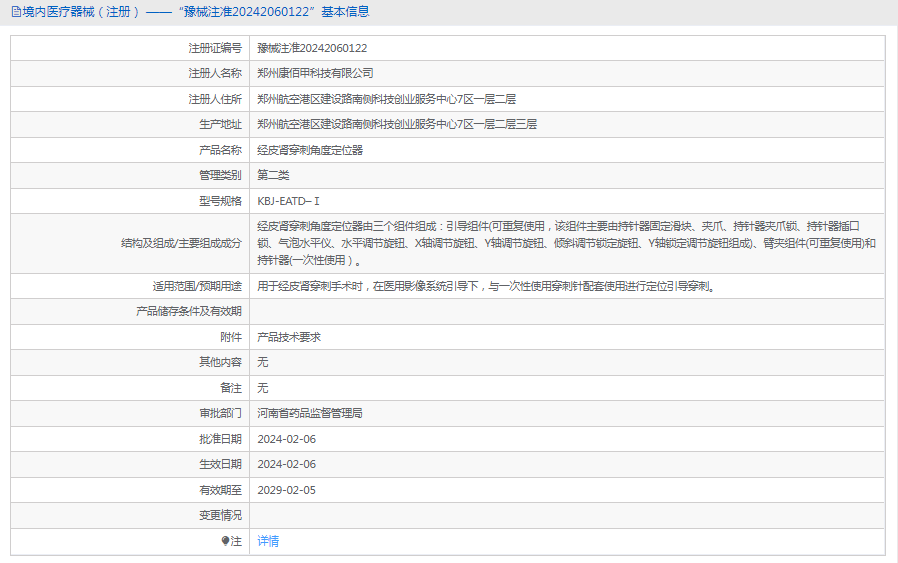The height and width of the screenshot is (563, 898).
Task: Select the page title 境内医疗器械(注册) 基本信息
Action: coord(196,11)
